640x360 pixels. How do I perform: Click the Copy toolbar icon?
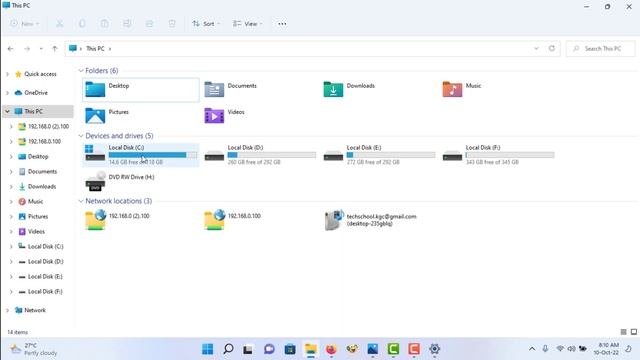82,24
